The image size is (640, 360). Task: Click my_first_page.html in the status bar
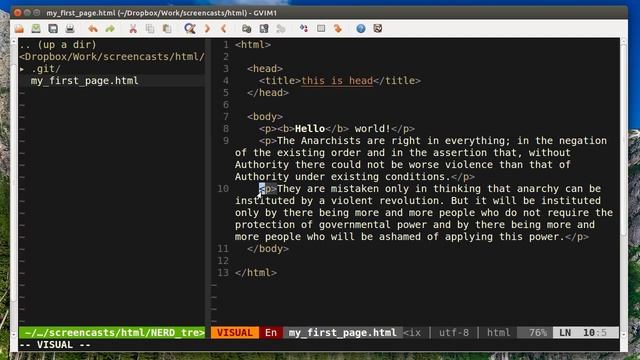tap(342, 333)
